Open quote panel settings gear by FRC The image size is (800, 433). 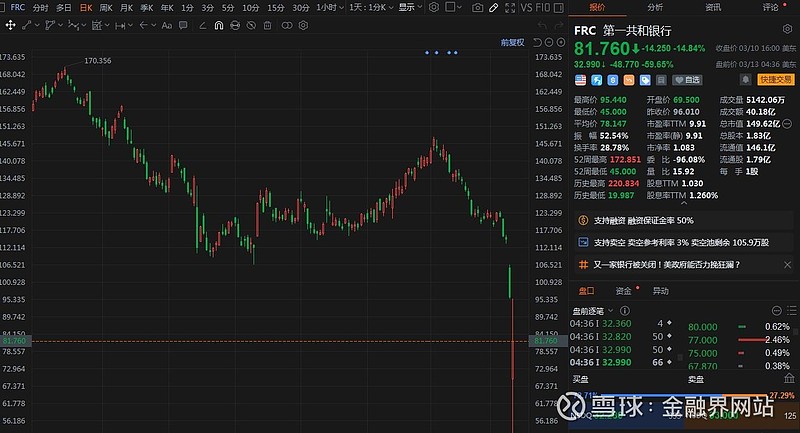[787, 29]
